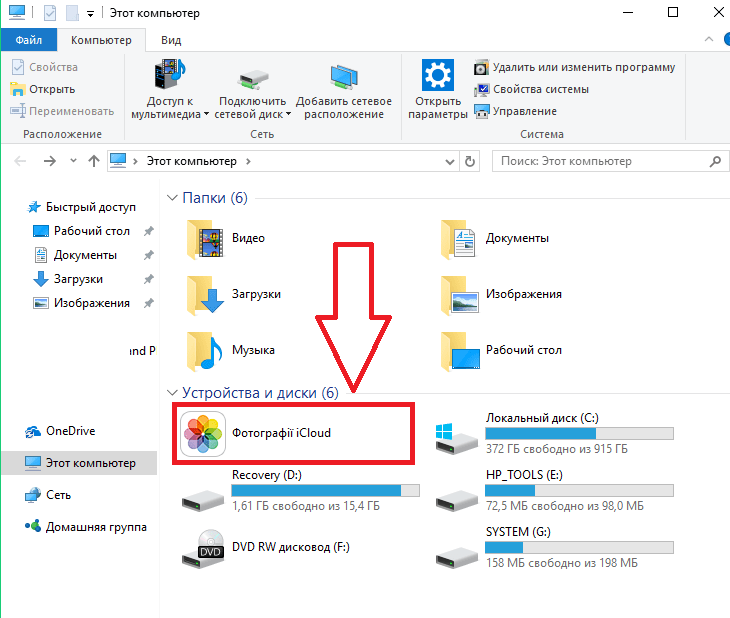Click the HP_TOOLS (E:) usage bar

click(x=579, y=490)
